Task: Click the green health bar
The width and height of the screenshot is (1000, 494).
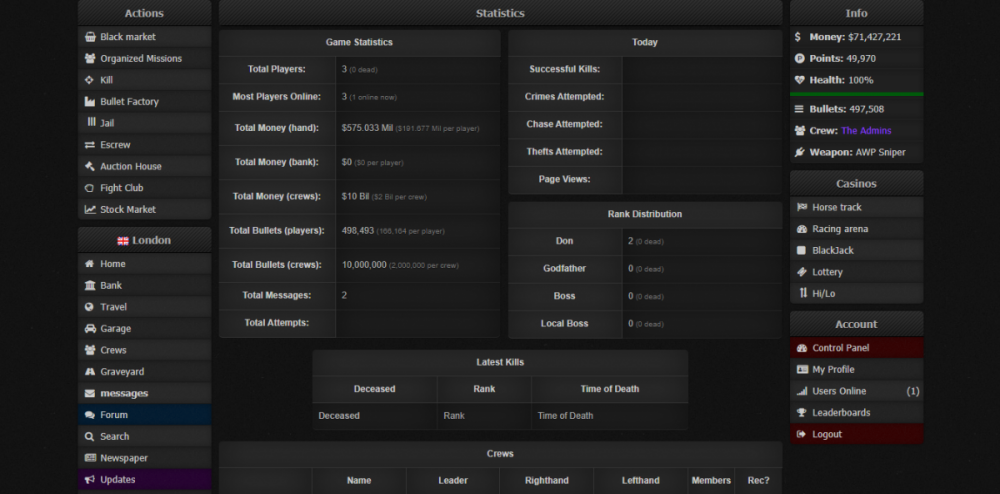Action: pyautogui.click(x=857, y=94)
